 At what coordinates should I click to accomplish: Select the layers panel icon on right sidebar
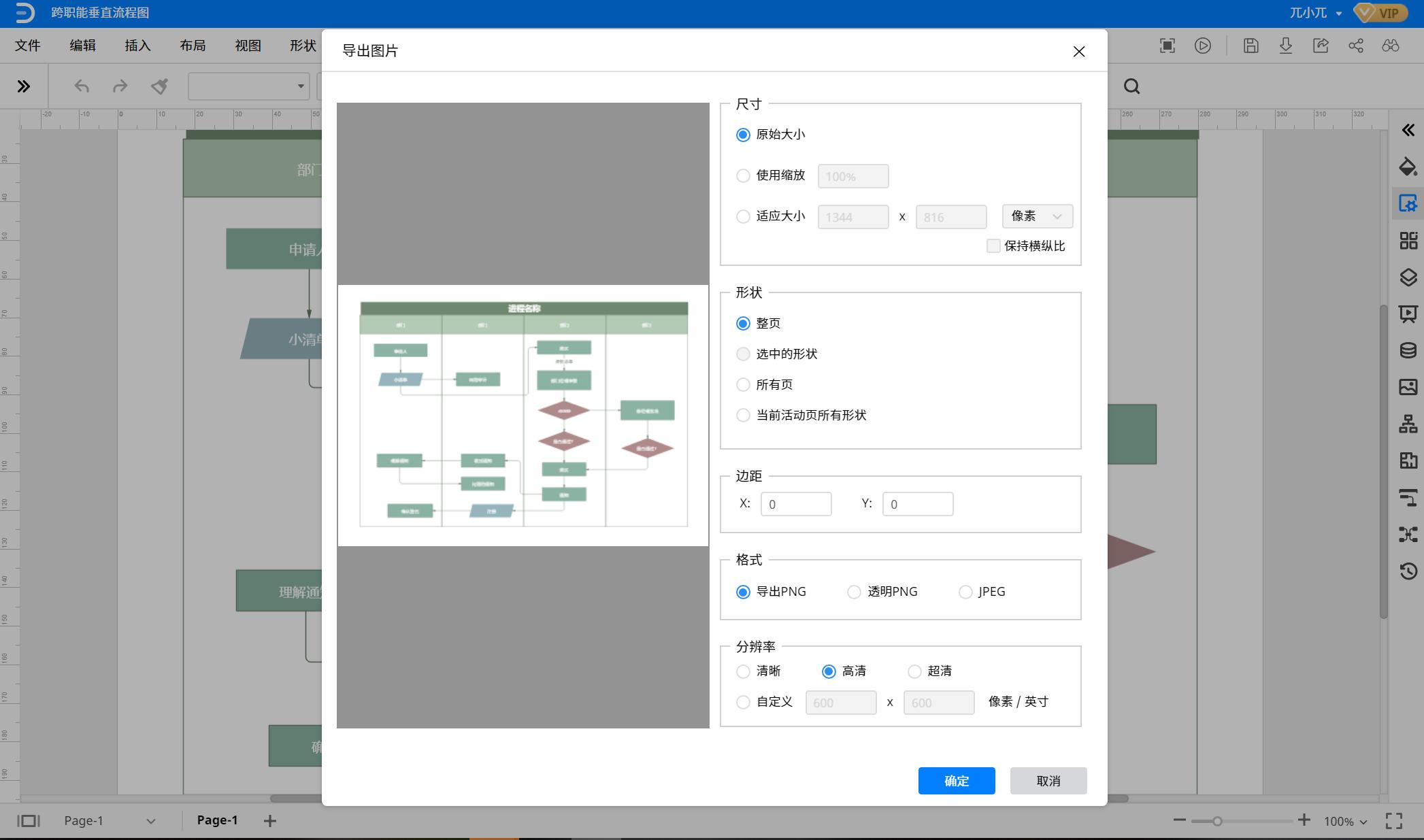coord(1408,277)
